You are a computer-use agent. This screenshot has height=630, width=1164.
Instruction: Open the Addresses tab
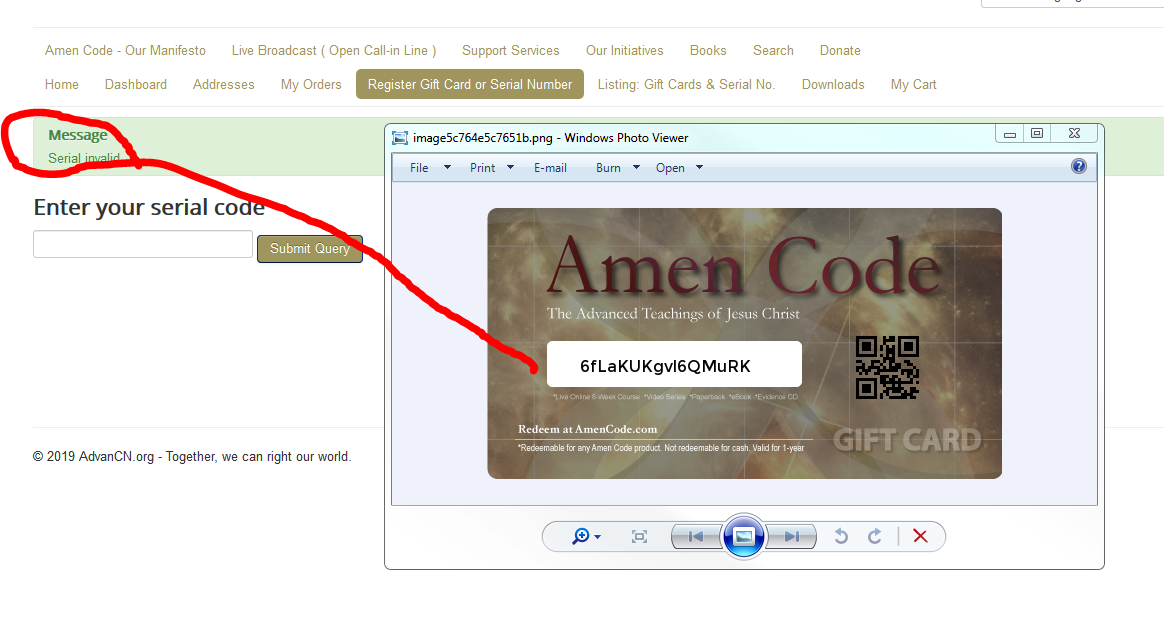pyautogui.click(x=223, y=85)
